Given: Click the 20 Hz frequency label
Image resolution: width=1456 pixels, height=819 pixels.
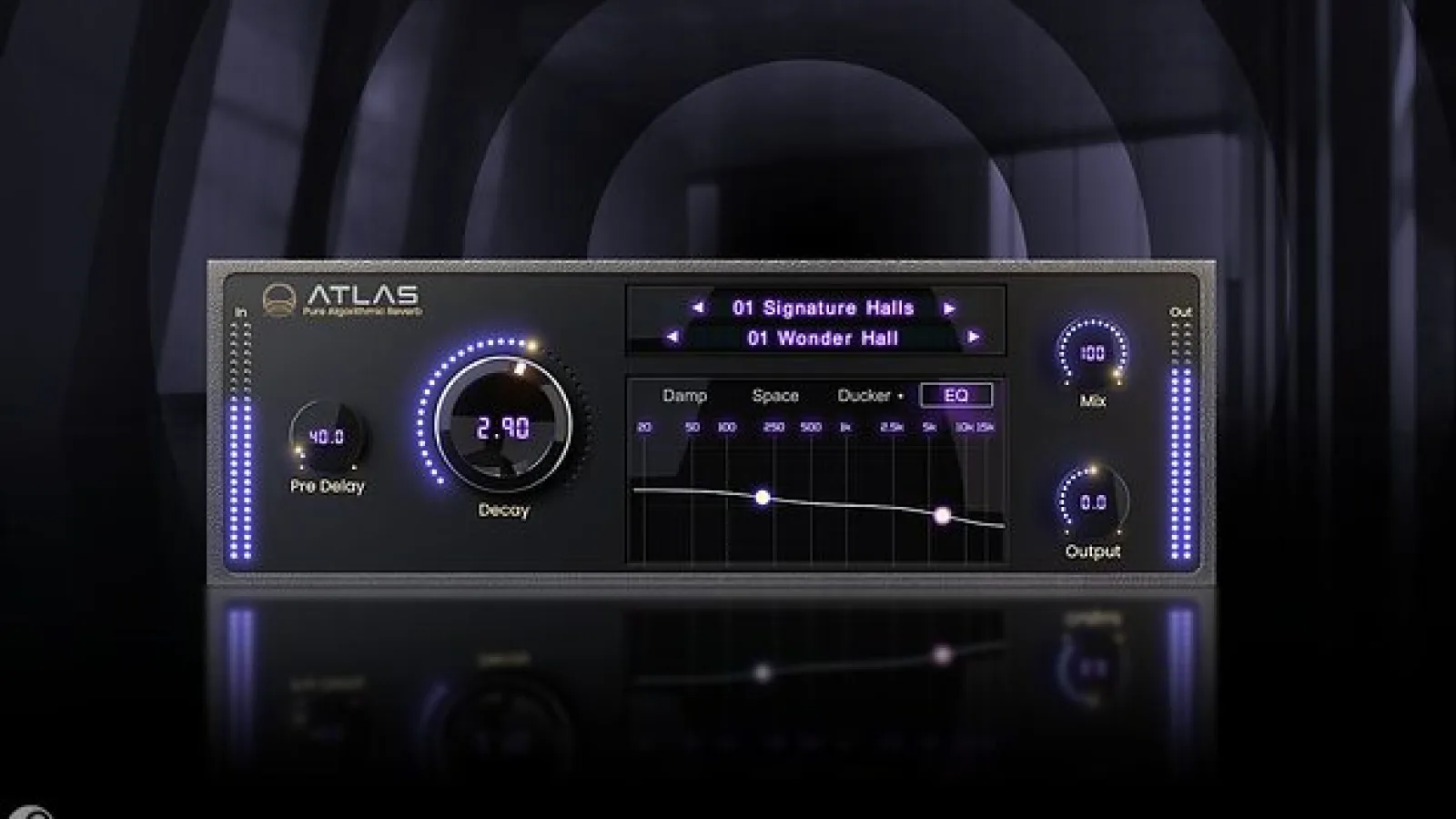Looking at the screenshot, I should (644, 427).
